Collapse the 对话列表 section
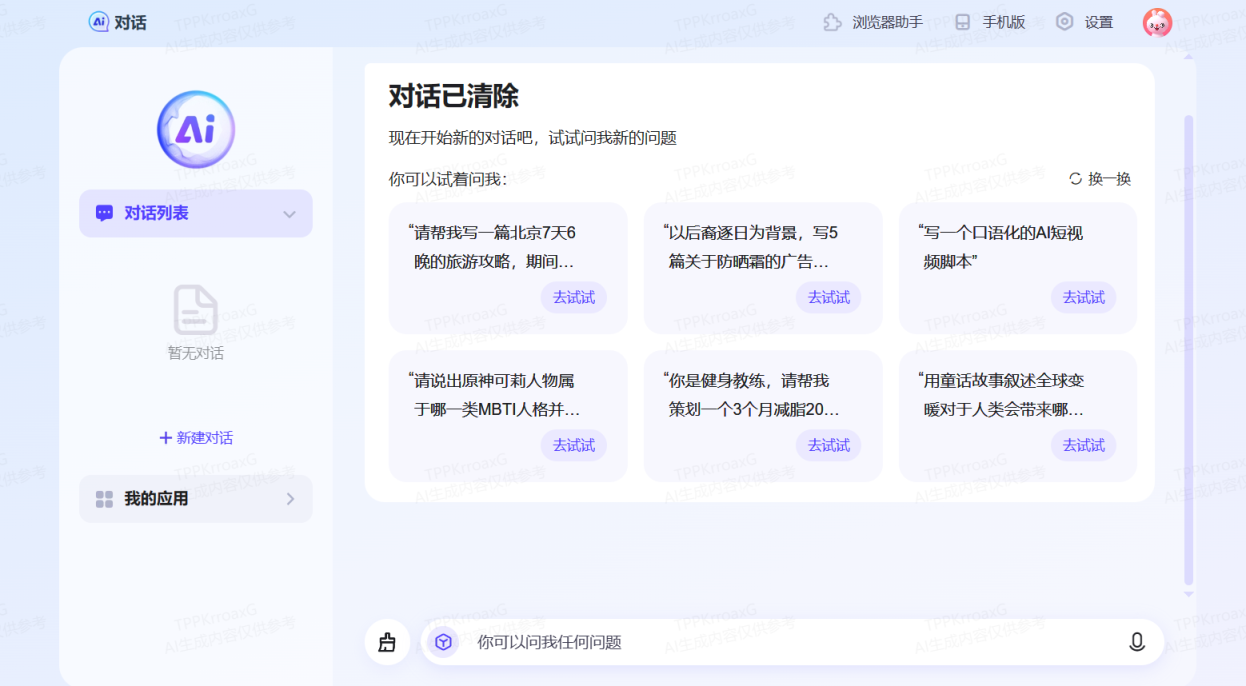1246x686 pixels. pos(290,213)
